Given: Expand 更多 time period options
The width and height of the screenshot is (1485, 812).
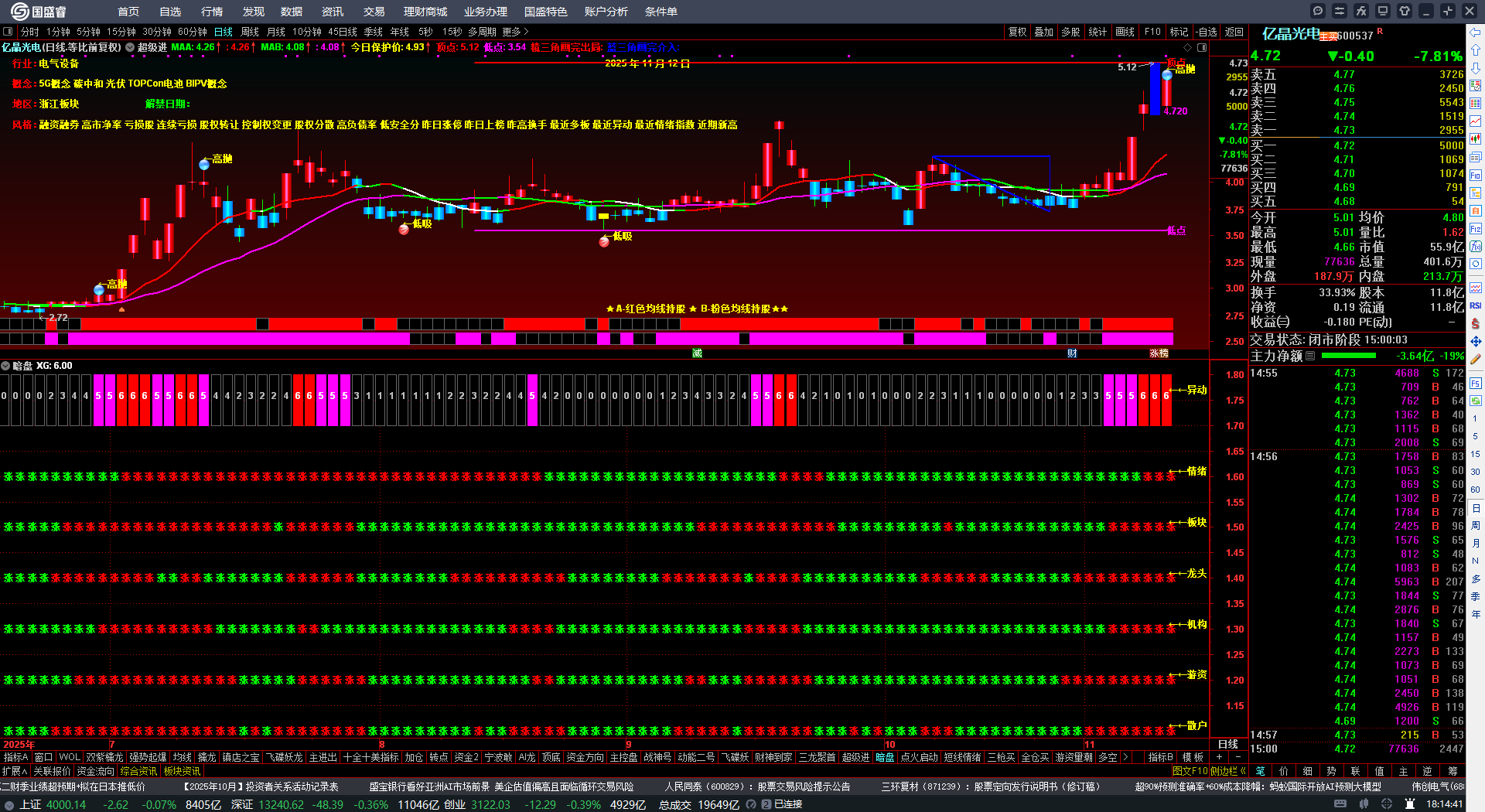Looking at the screenshot, I should point(515,32).
